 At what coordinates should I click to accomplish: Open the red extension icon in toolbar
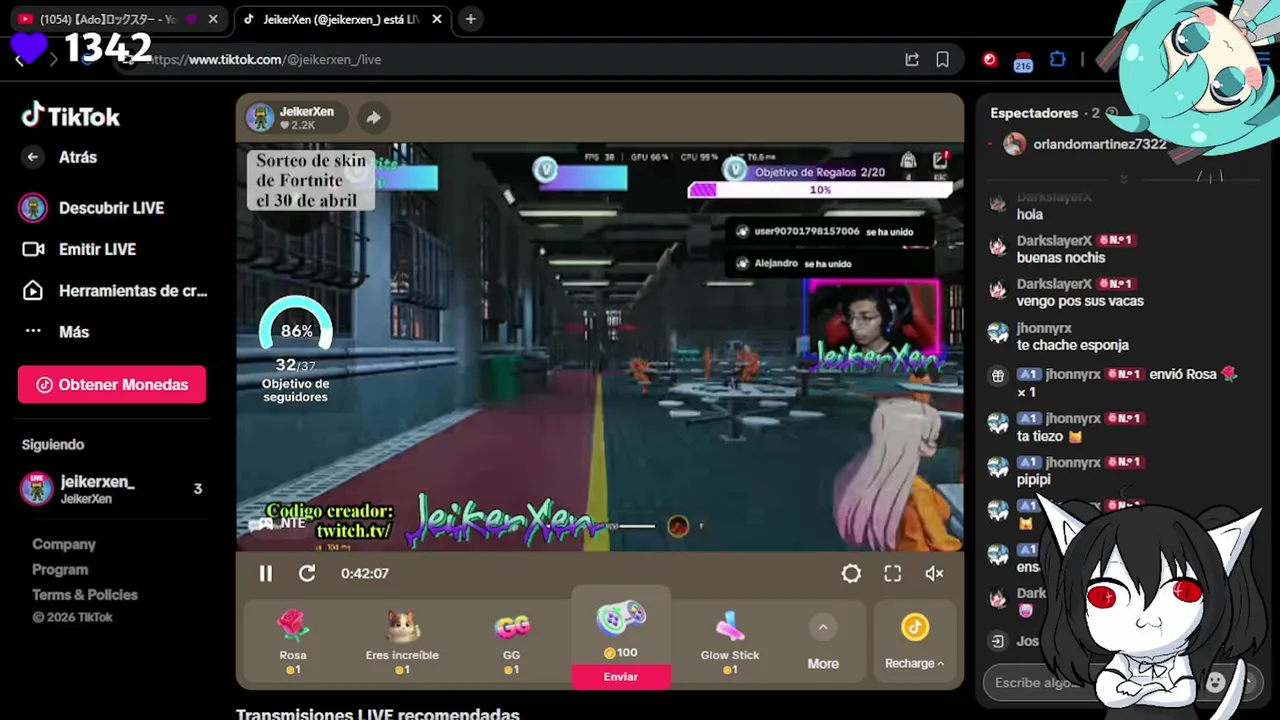click(x=990, y=59)
